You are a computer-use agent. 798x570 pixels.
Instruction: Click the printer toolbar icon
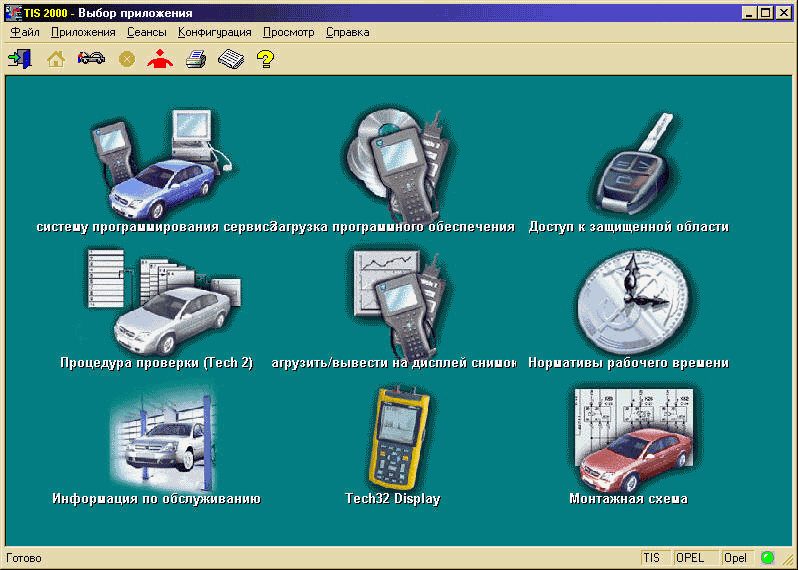coord(196,60)
